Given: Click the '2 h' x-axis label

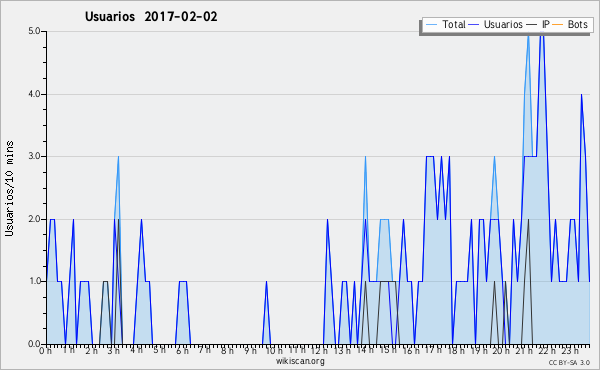Looking at the screenshot, I should pos(91,350).
